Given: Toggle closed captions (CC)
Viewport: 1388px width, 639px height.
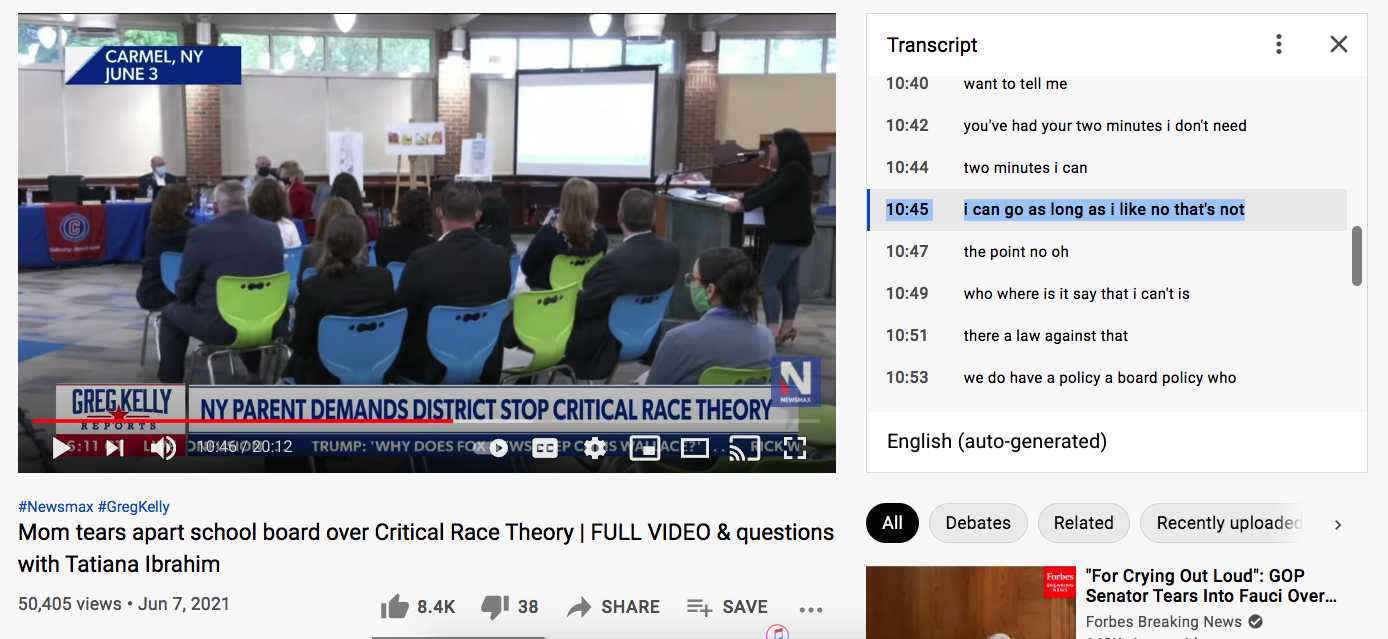Looking at the screenshot, I should 545,448.
